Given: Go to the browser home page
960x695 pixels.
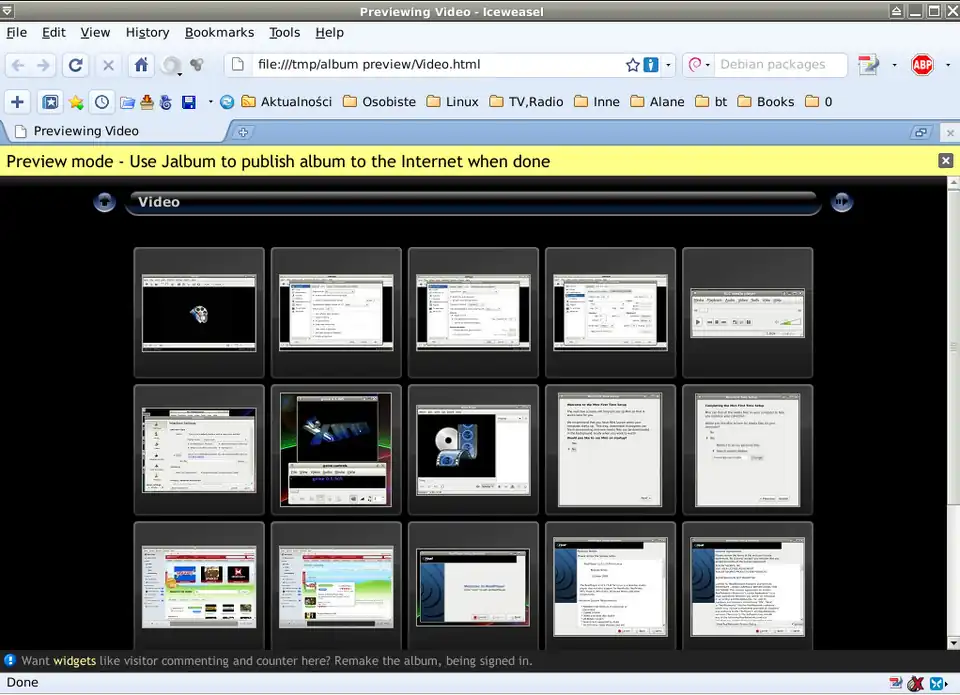Looking at the screenshot, I should coord(141,65).
